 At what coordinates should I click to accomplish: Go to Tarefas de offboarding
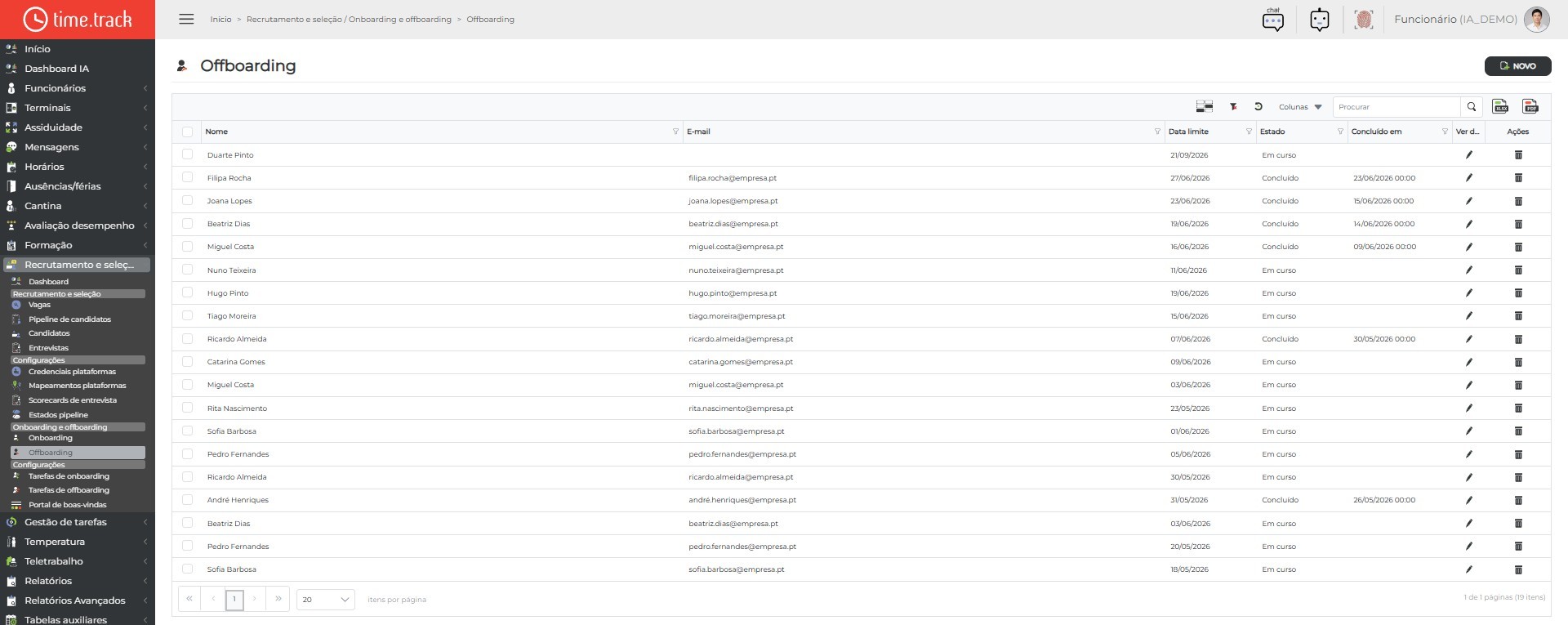tap(69, 490)
